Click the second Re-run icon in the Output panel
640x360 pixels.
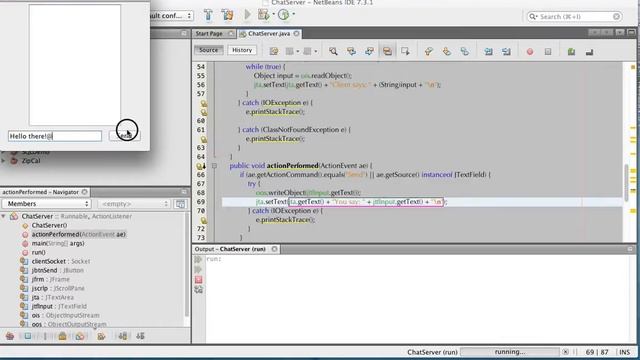coord(198,269)
